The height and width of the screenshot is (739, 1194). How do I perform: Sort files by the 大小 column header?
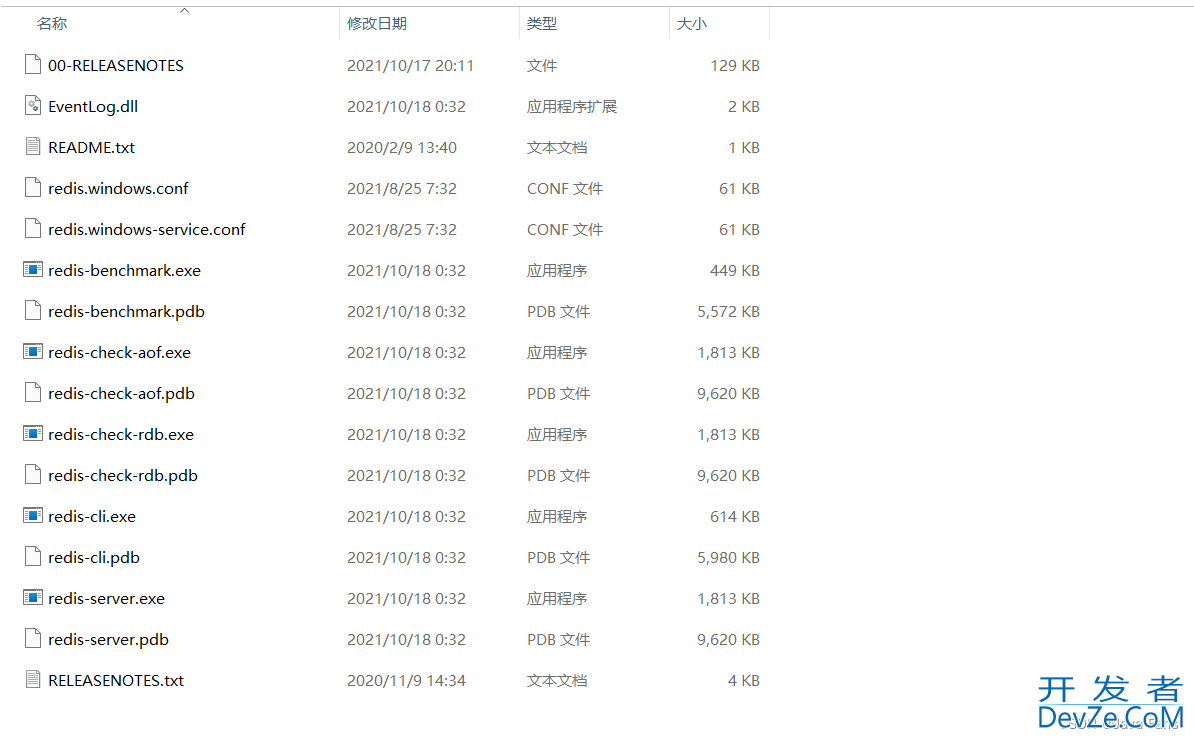(691, 24)
